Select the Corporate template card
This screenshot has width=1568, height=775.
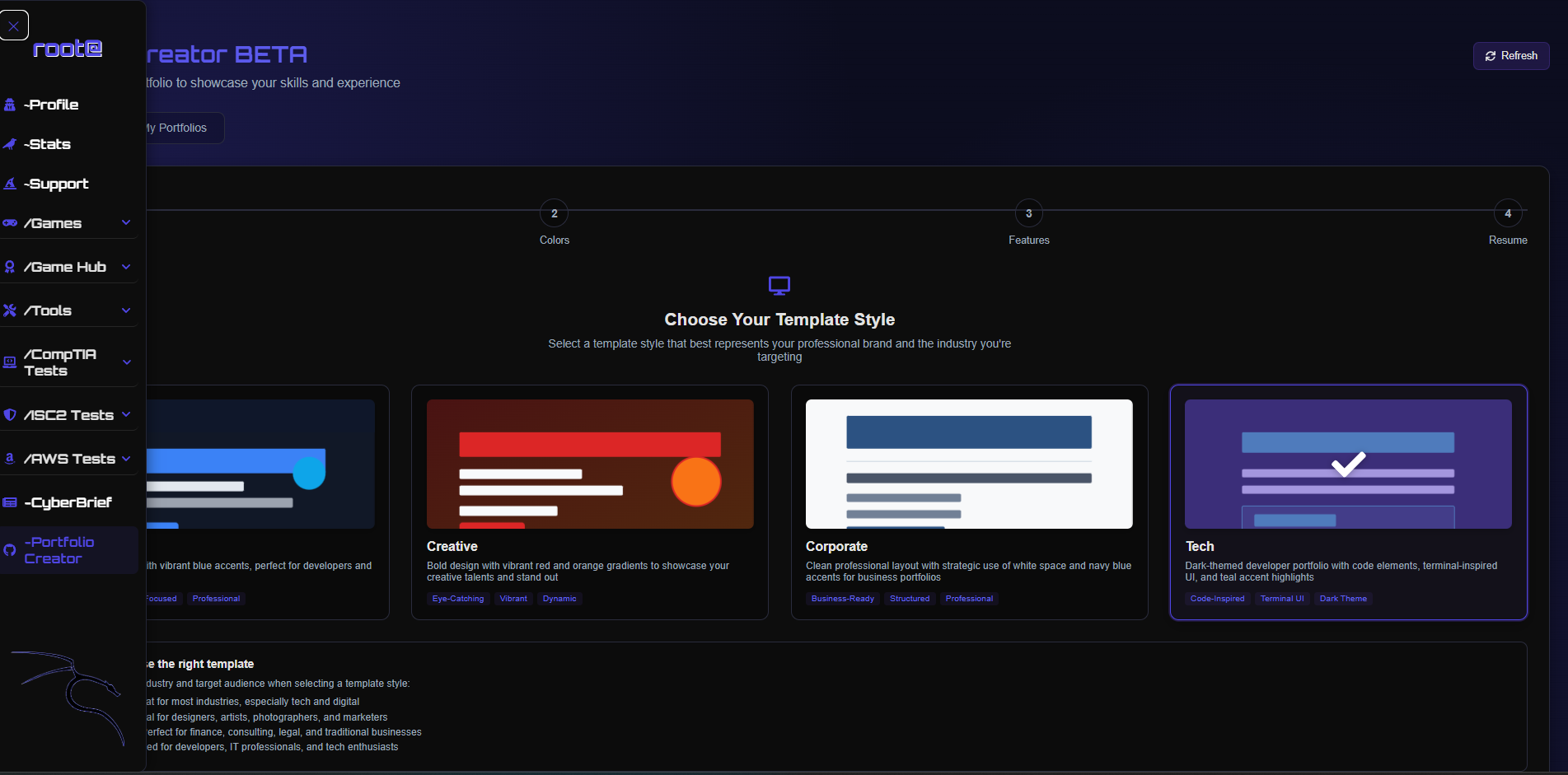click(x=969, y=502)
